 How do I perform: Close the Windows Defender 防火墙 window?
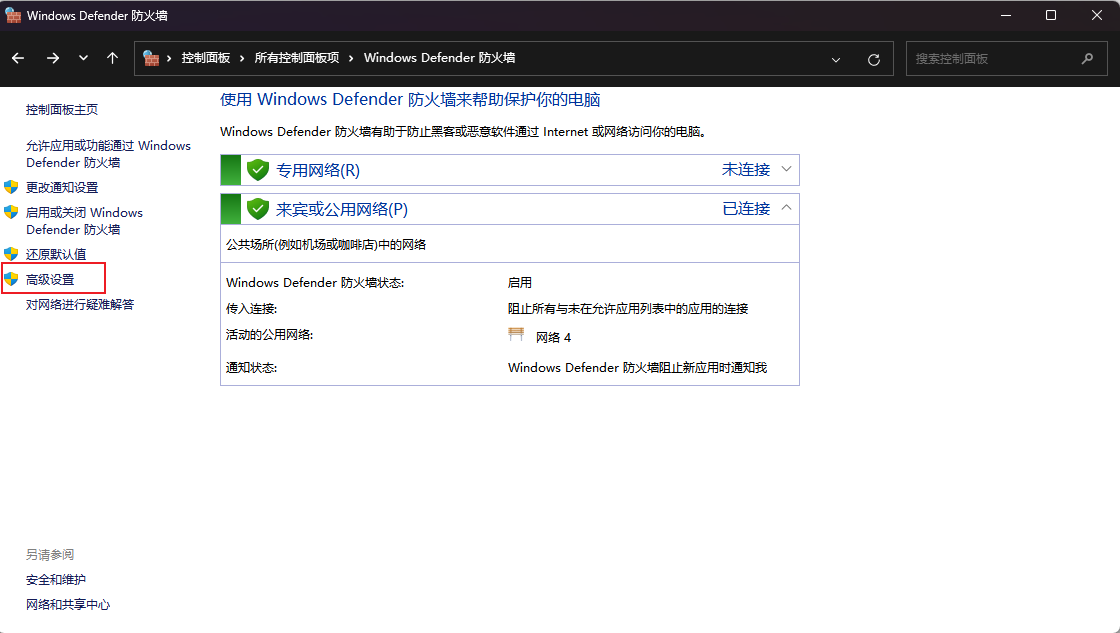tap(1096, 15)
